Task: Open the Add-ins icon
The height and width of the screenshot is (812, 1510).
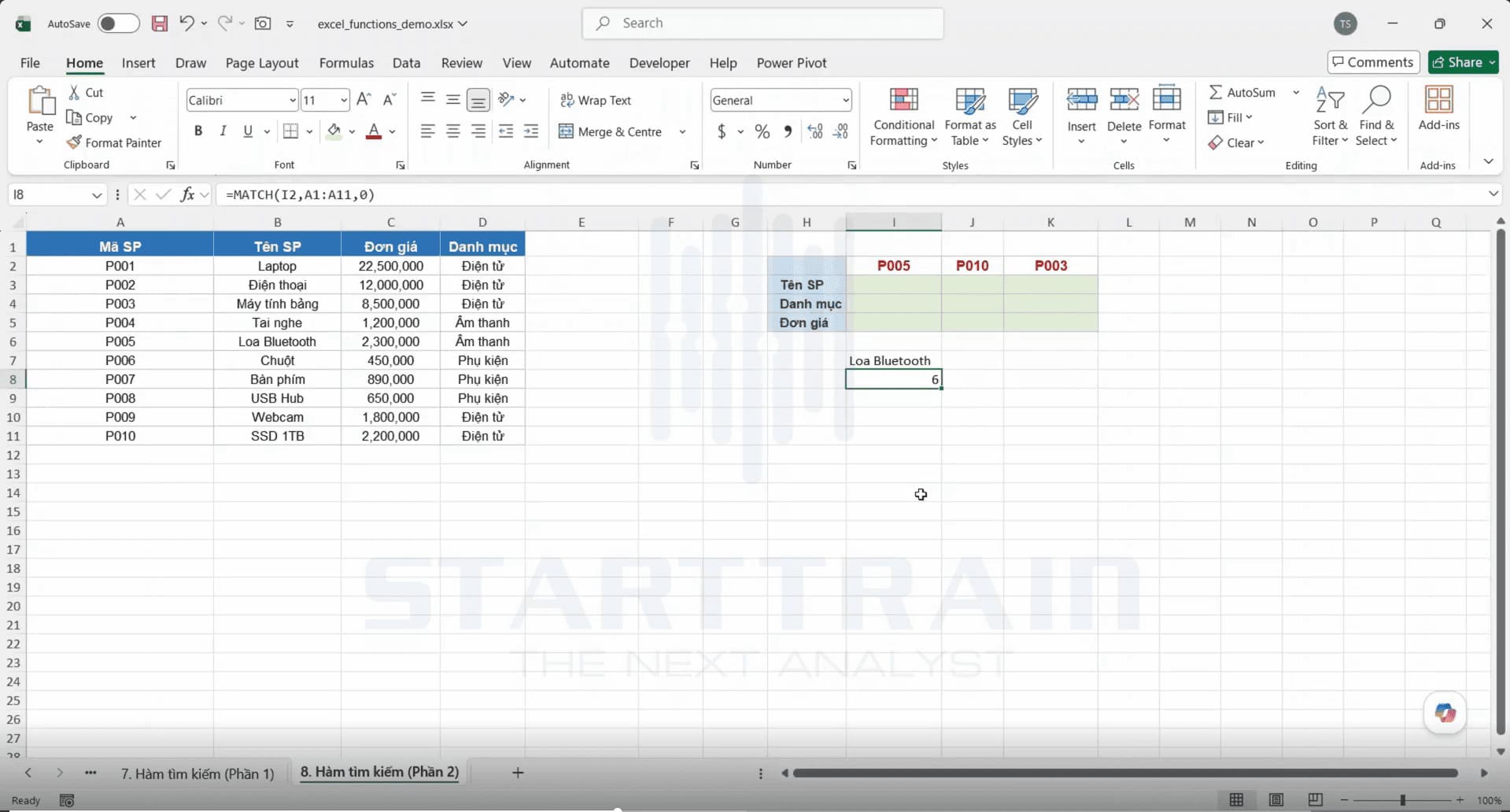Action: pyautogui.click(x=1438, y=100)
